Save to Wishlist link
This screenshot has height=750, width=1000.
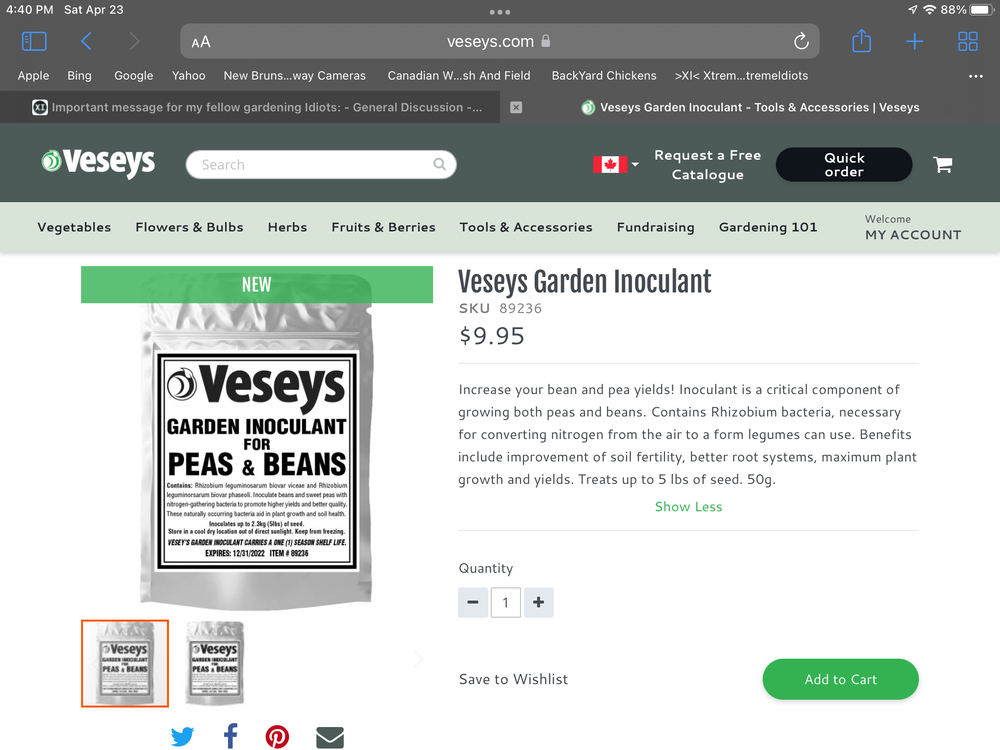pos(513,679)
